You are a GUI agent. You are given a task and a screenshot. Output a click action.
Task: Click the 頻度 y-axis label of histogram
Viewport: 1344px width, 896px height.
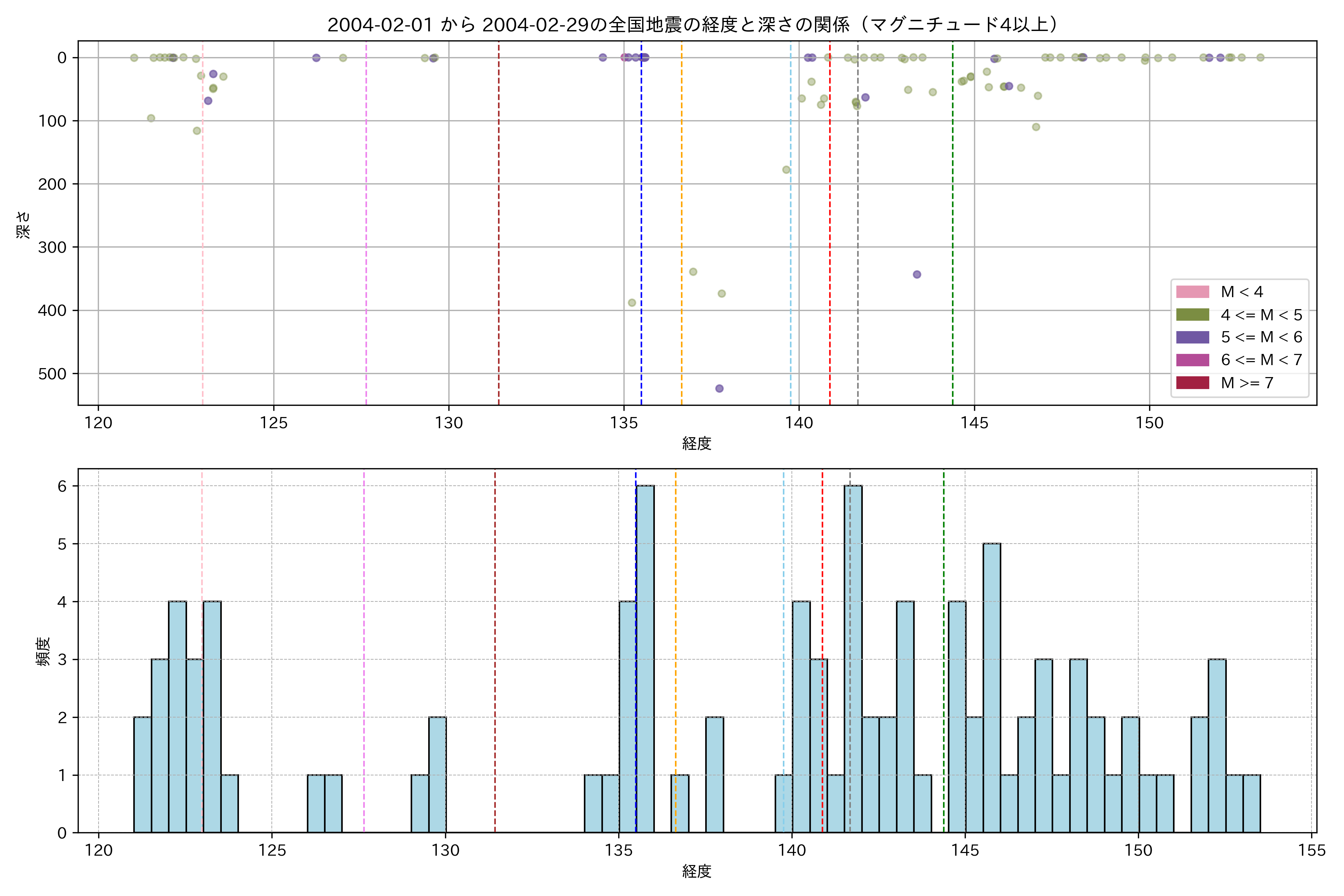[x=43, y=651]
